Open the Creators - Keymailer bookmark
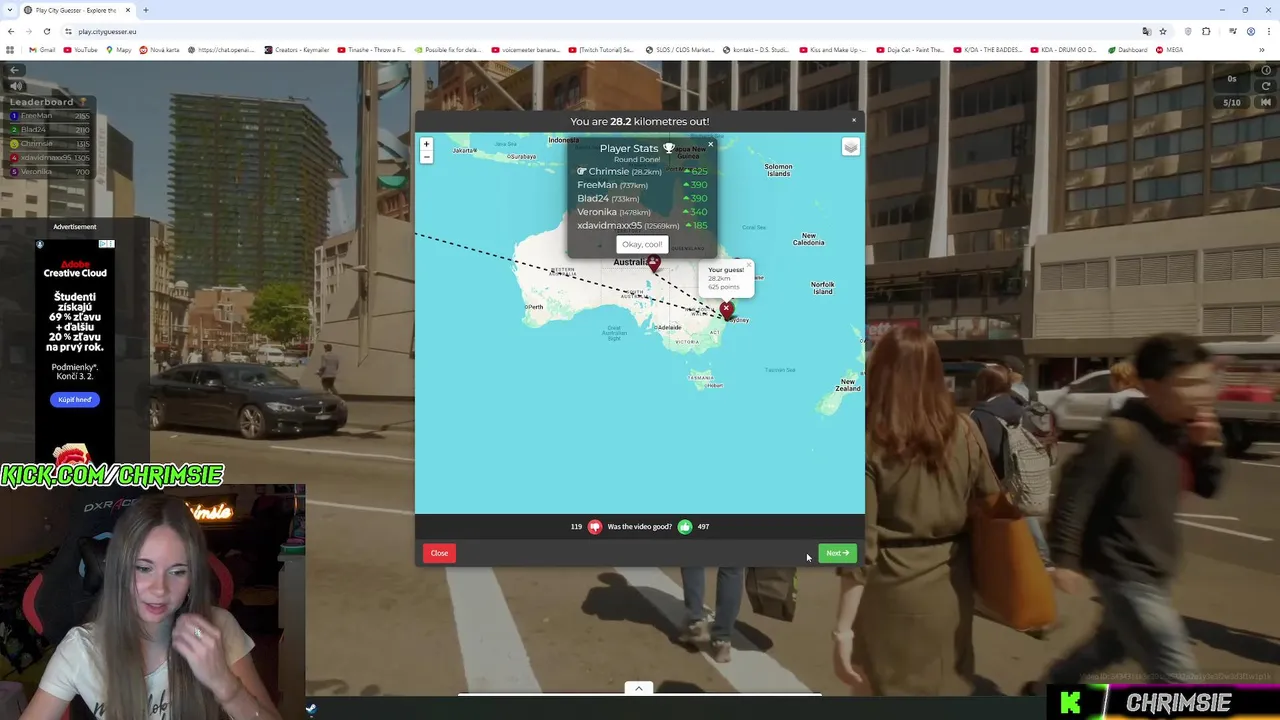The width and height of the screenshot is (1280, 720). tap(296, 50)
